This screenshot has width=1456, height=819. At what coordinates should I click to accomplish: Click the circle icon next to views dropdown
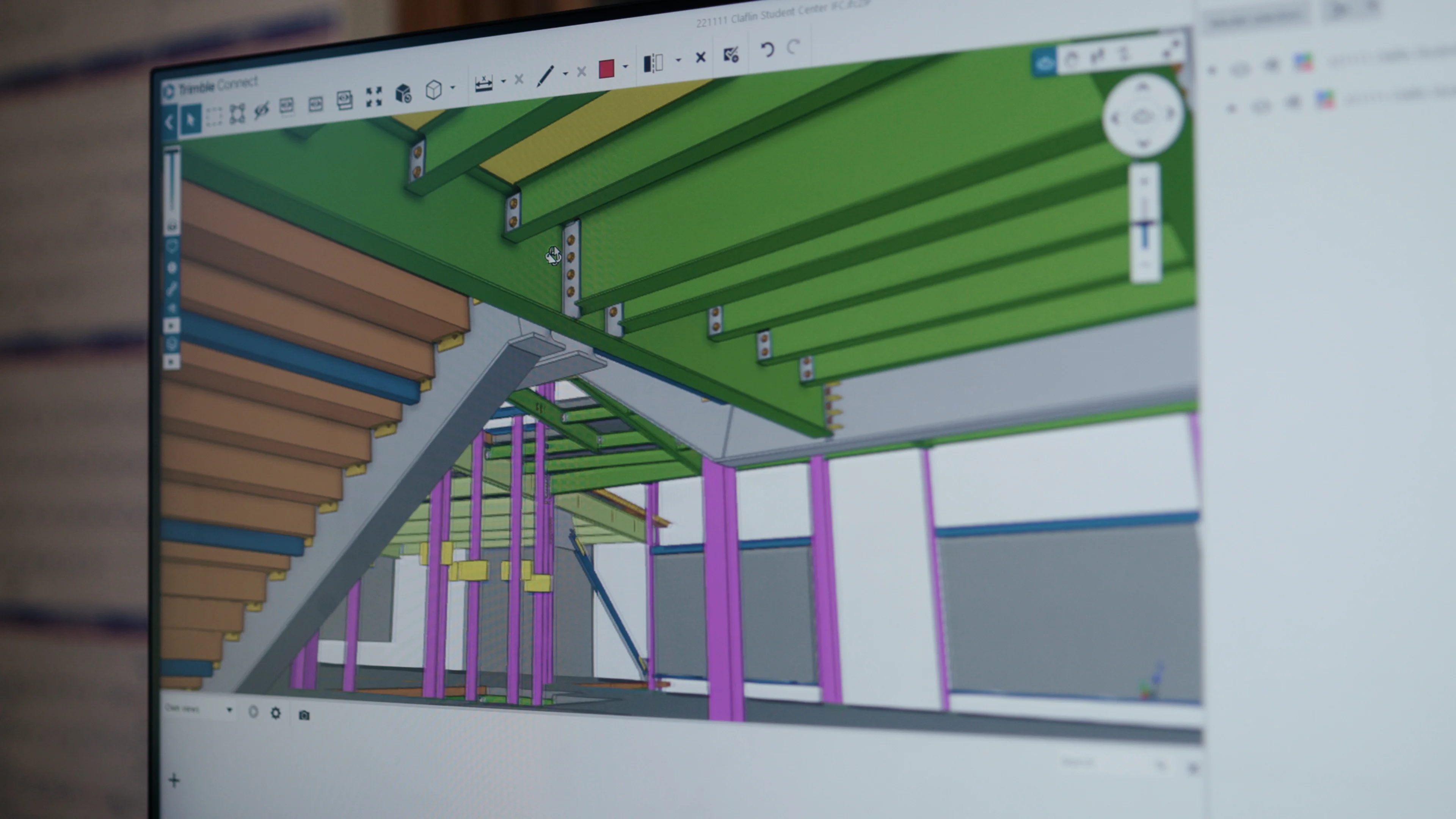(x=253, y=712)
